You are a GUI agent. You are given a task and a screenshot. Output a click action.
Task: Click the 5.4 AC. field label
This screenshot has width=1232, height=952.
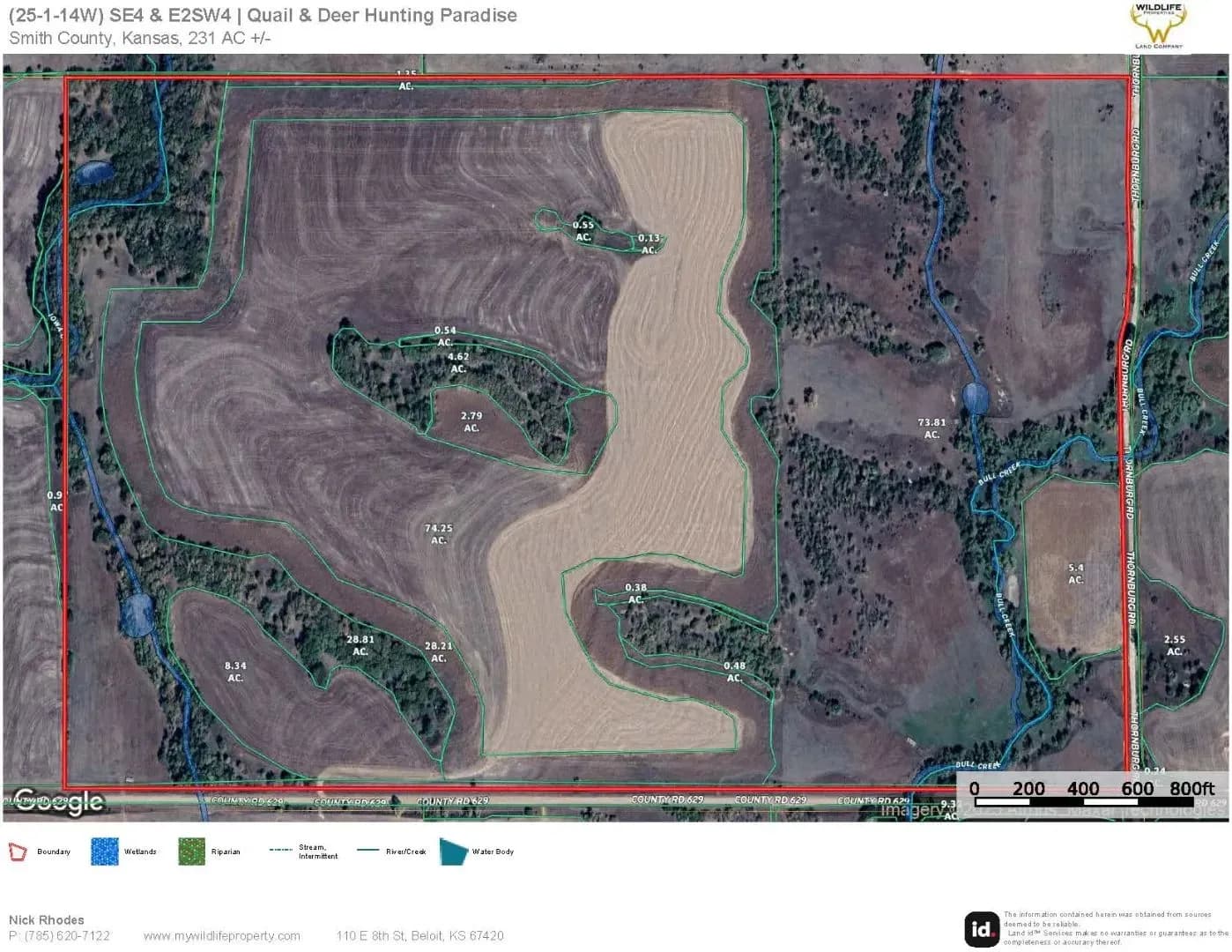[1076, 574]
